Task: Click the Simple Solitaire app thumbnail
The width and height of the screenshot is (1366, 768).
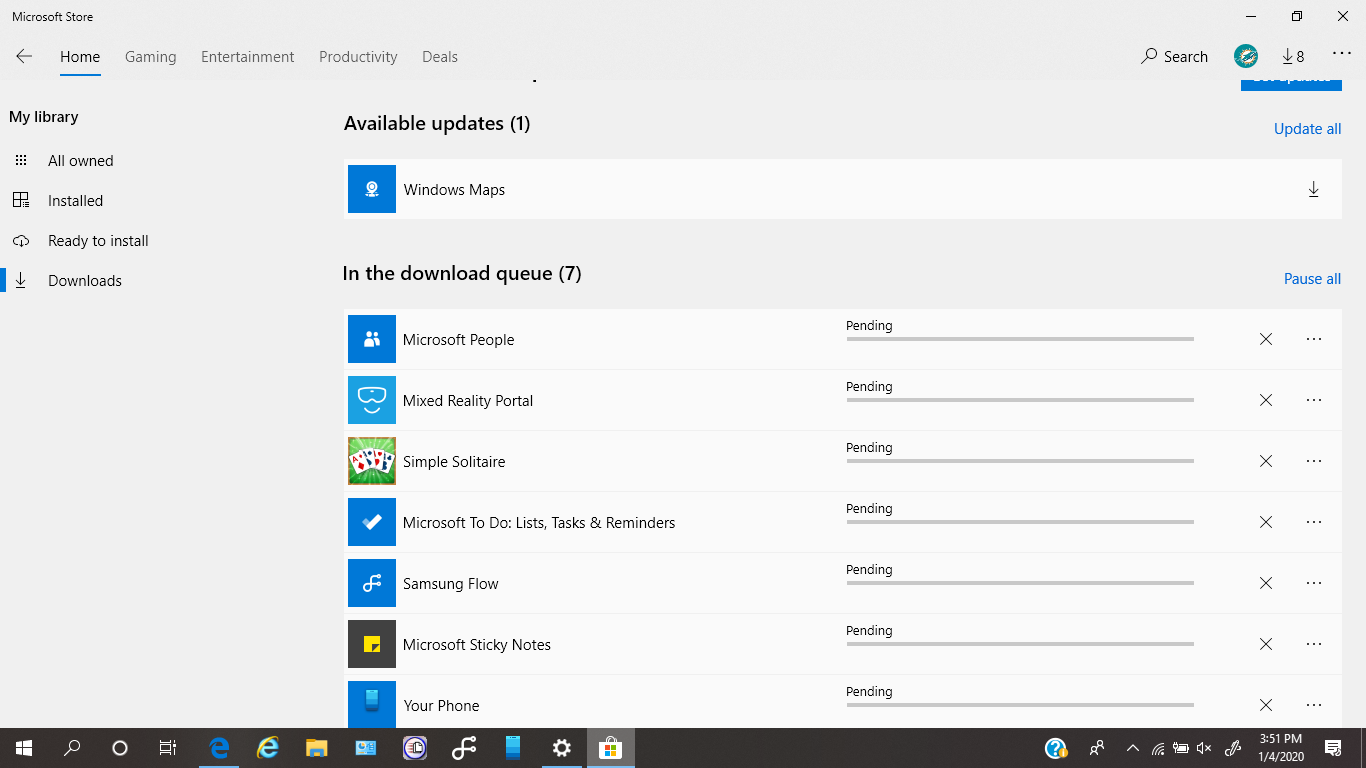Action: [x=371, y=461]
